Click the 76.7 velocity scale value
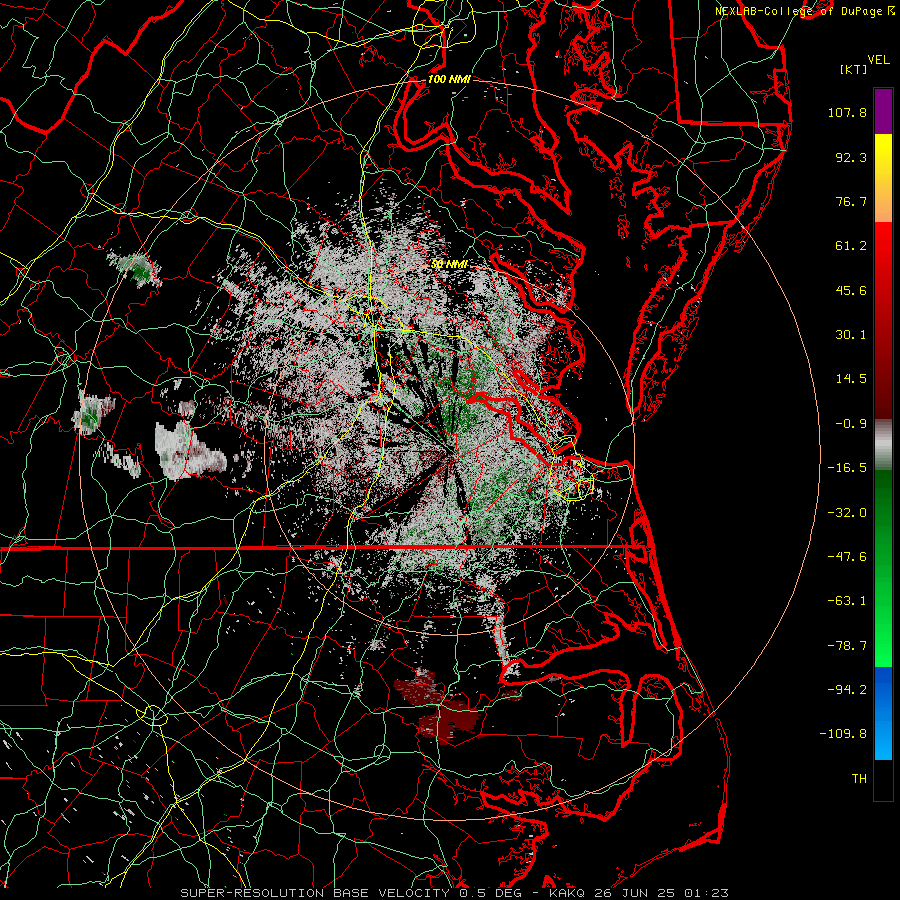 851,201
